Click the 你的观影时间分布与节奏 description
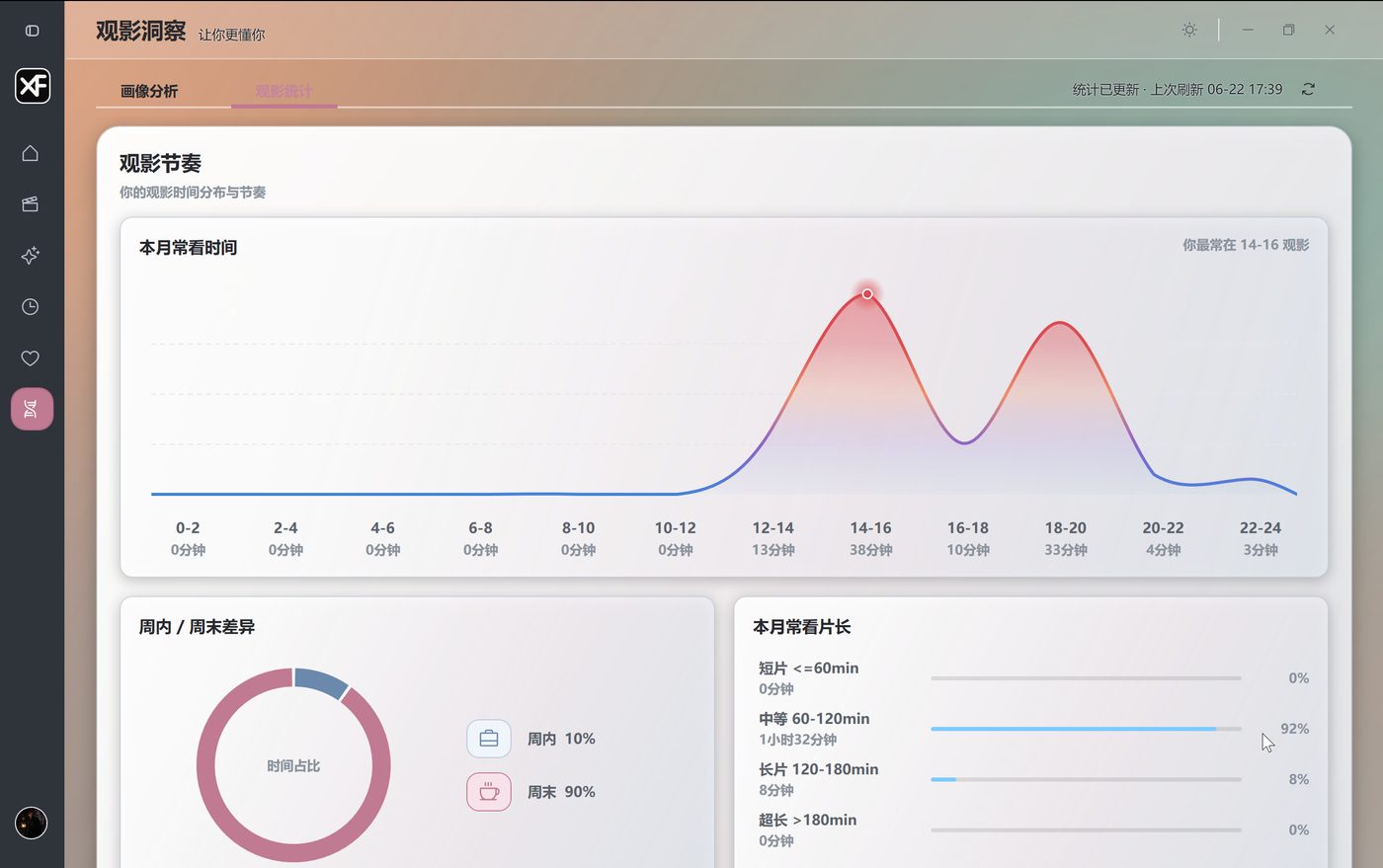 (x=193, y=193)
